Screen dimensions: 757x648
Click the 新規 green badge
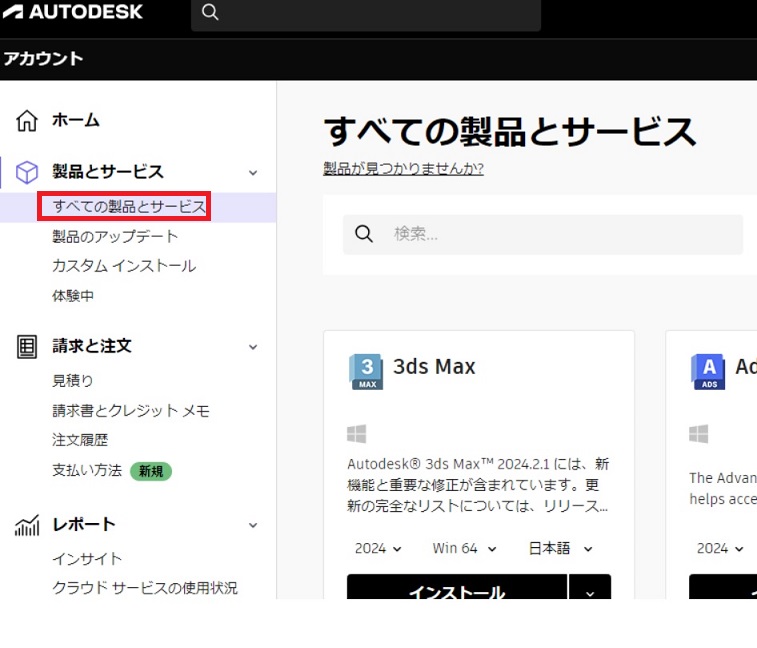tap(151, 471)
